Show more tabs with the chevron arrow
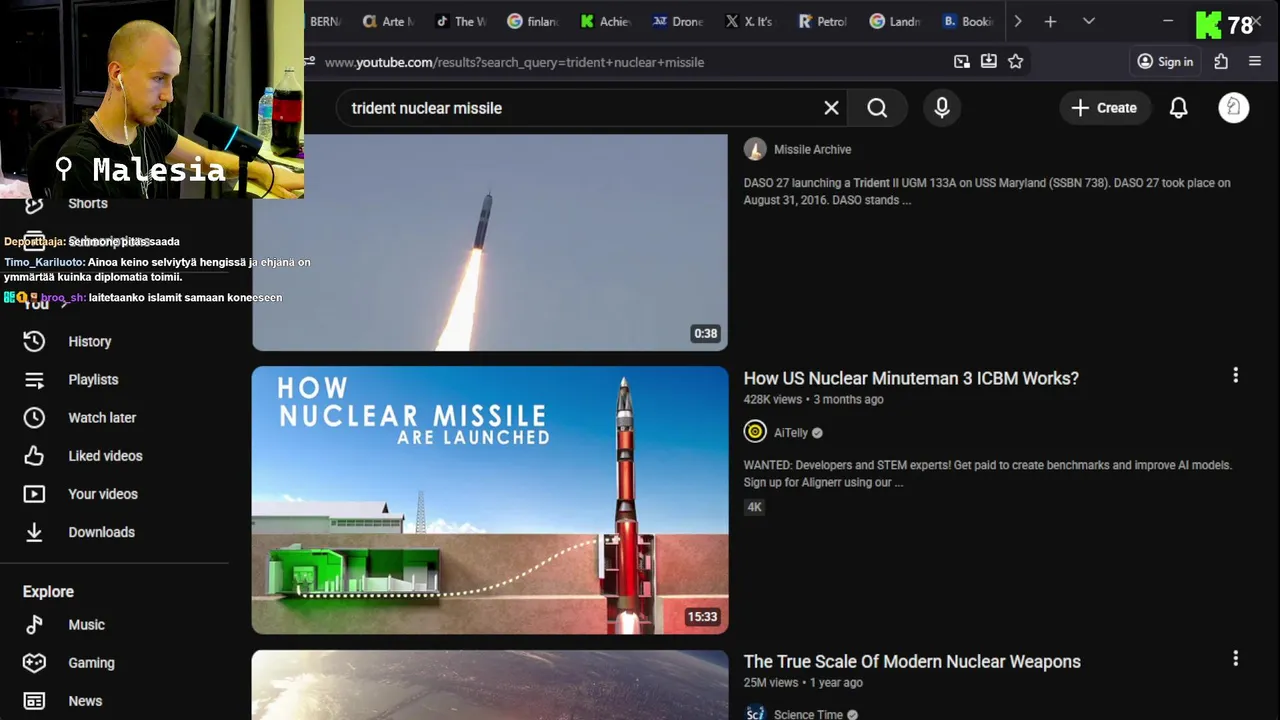Viewport: 1280px width, 720px height. 1017,21
